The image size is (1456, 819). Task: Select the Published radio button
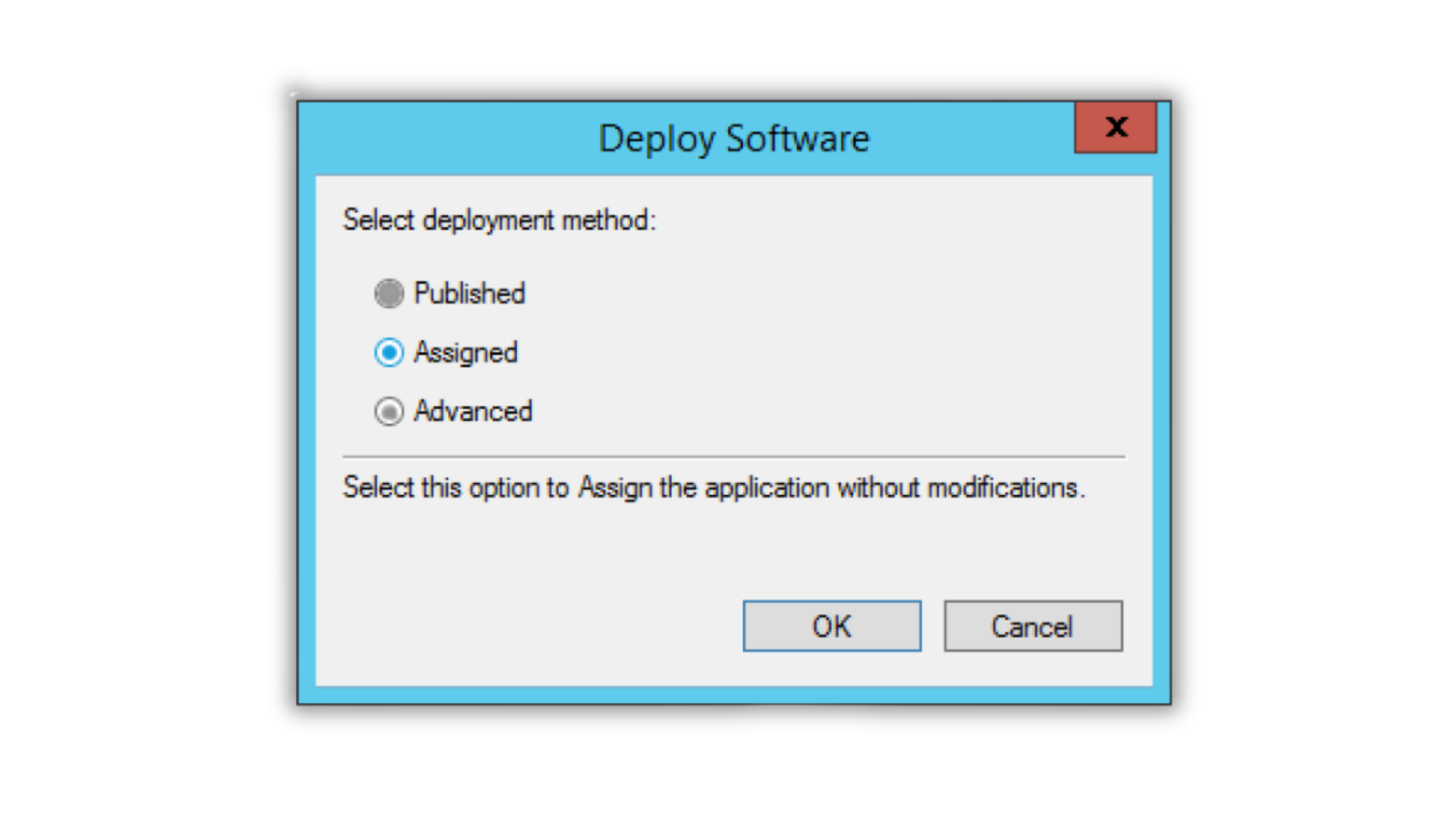click(389, 293)
